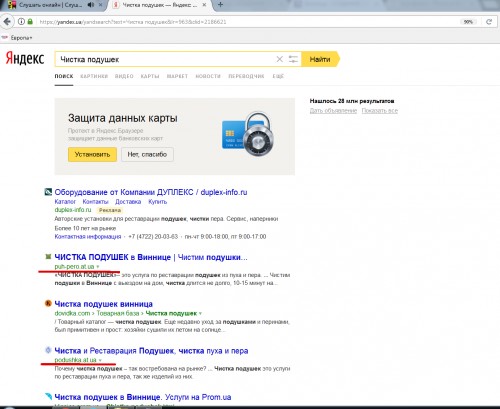The height and width of the screenshot is (409, 500).
Task: Open Чистка подушек винница result title
Action: [103, 304]
